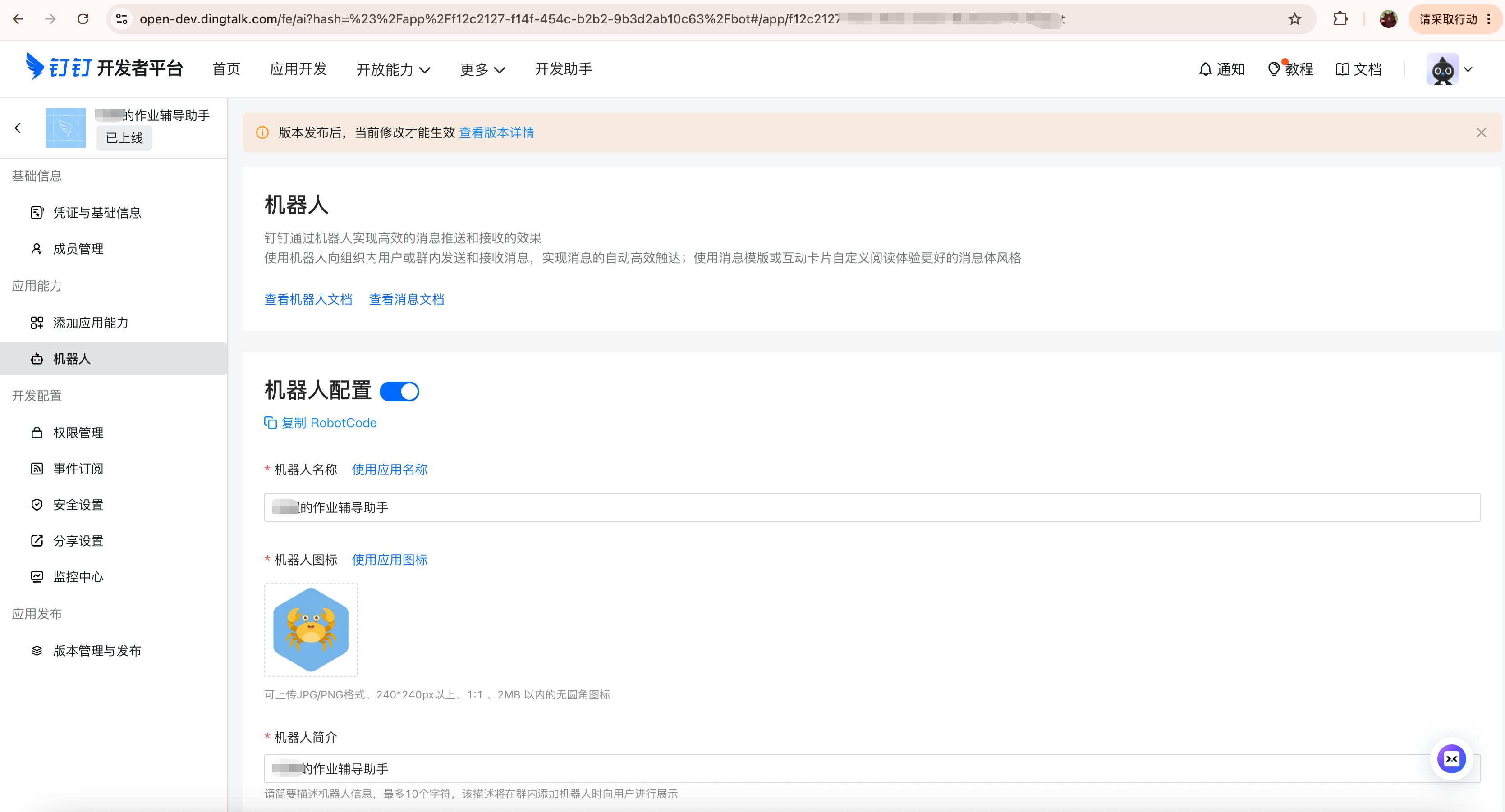1505x812 pixels.
Task: Open the 教程 lightbulb icon
Action: click(x=1274, y=69)
